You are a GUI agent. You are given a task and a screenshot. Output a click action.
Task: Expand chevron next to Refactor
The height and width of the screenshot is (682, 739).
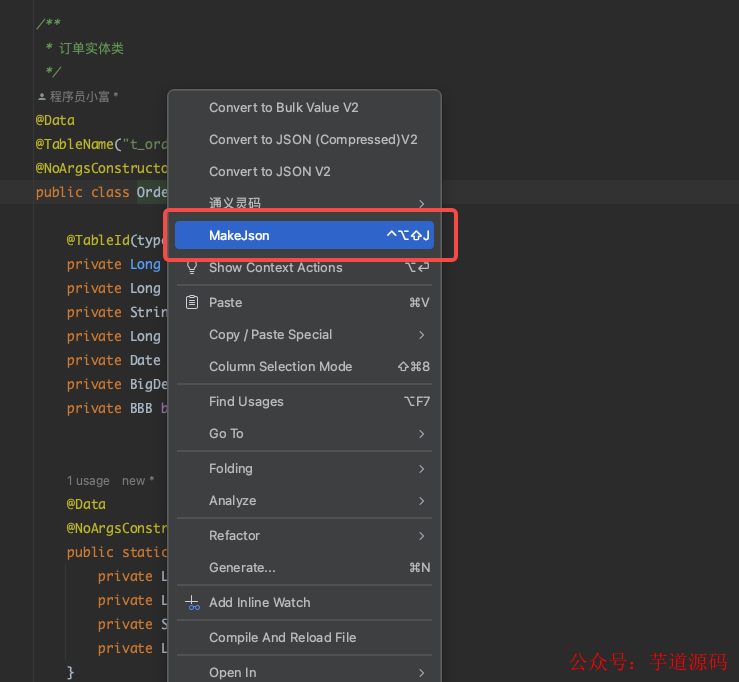422,535
